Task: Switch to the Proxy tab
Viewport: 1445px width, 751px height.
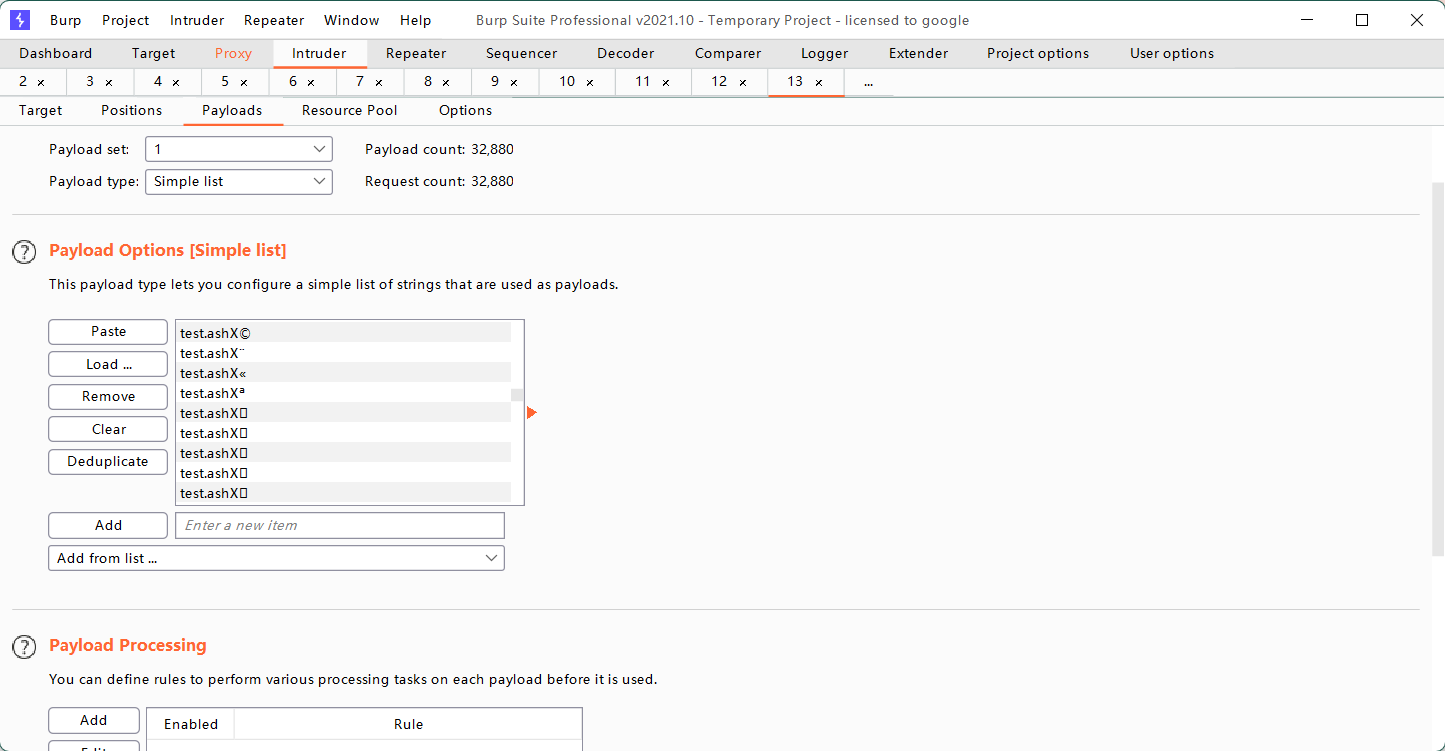Action: [x=233, y=53]
